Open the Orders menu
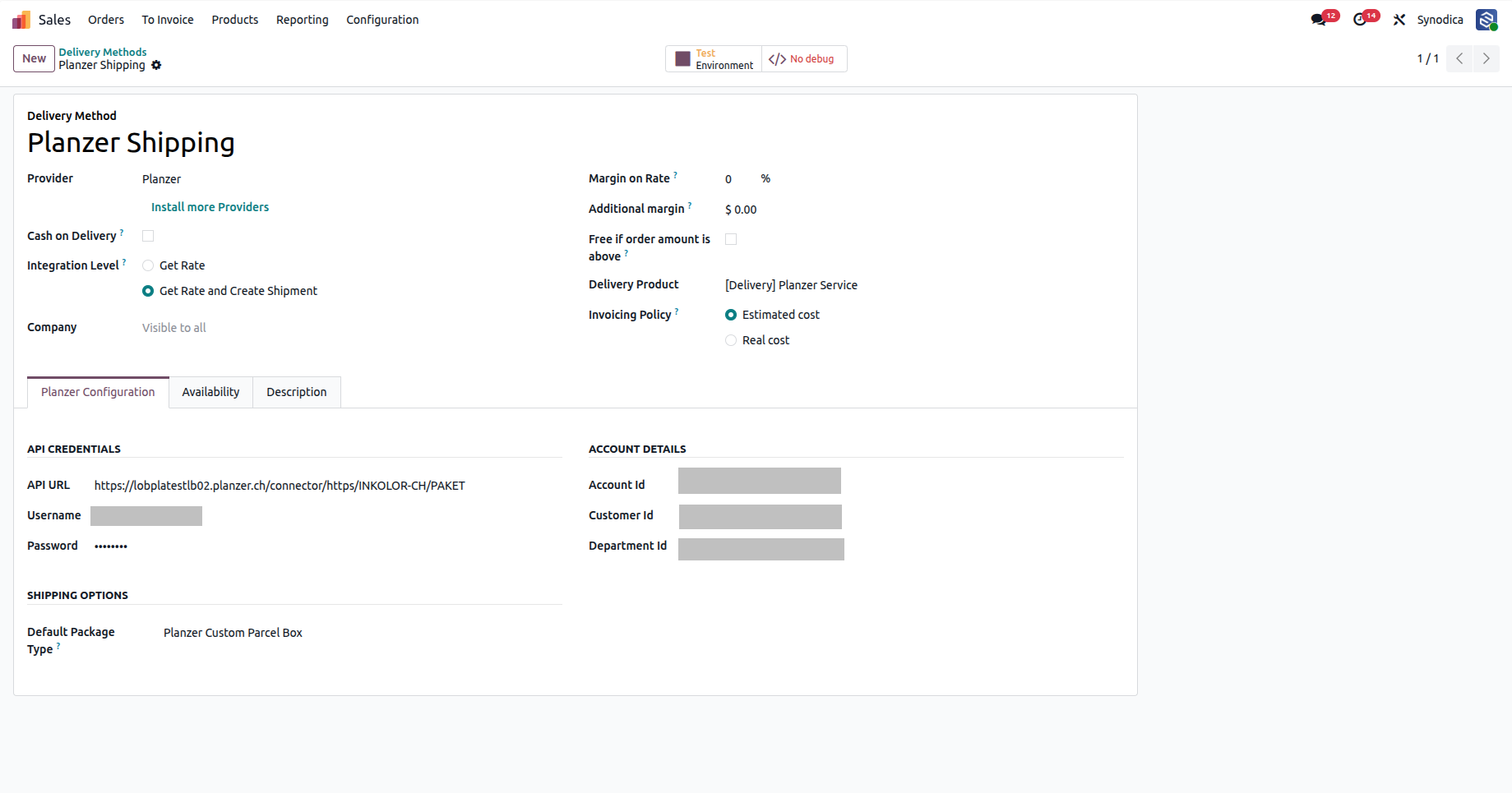Image resolution: width=1512 pixels, height=793 pixels. pyautogui.click(x=106, y=20)
